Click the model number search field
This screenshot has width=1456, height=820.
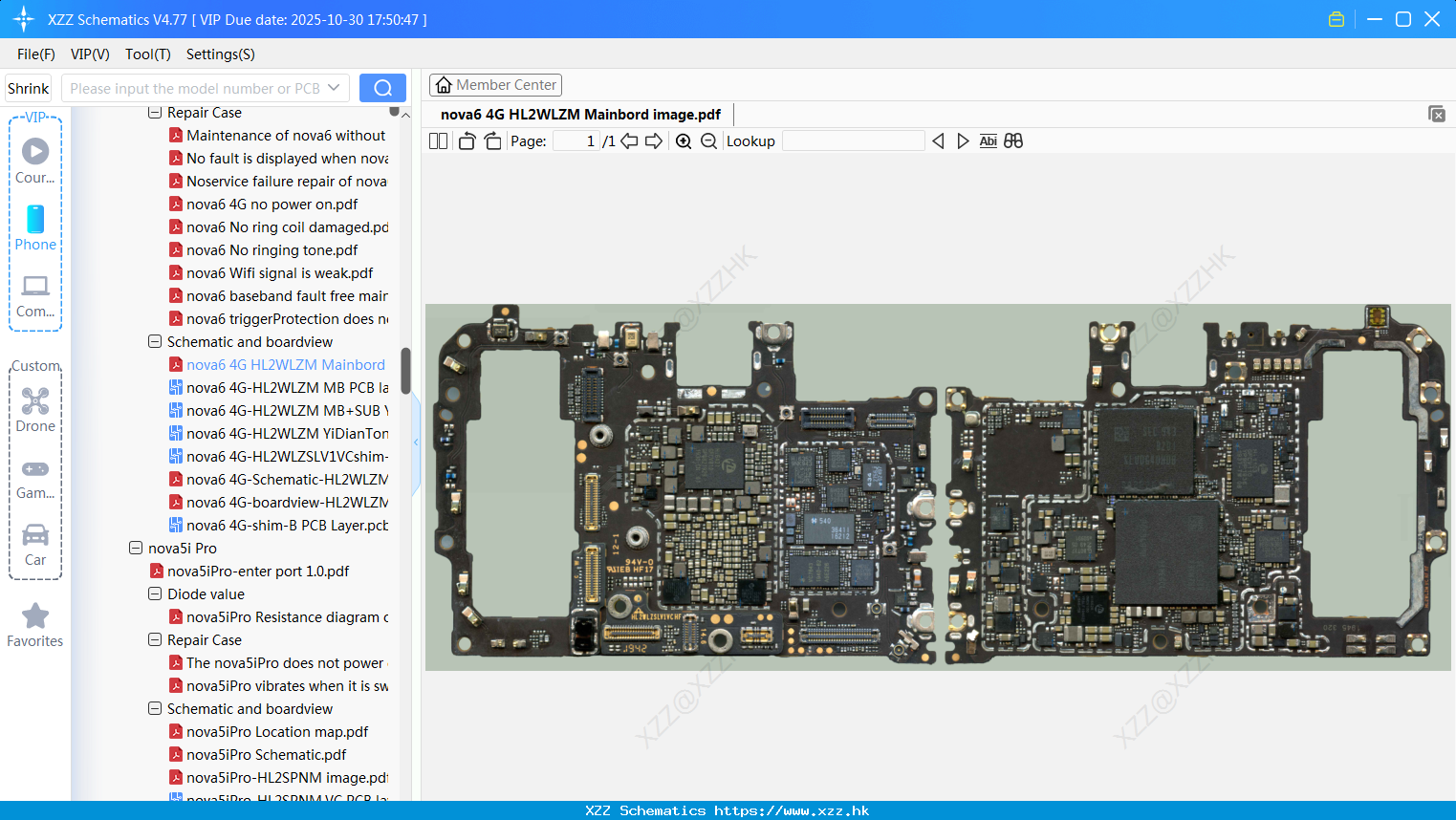(195, 88)
